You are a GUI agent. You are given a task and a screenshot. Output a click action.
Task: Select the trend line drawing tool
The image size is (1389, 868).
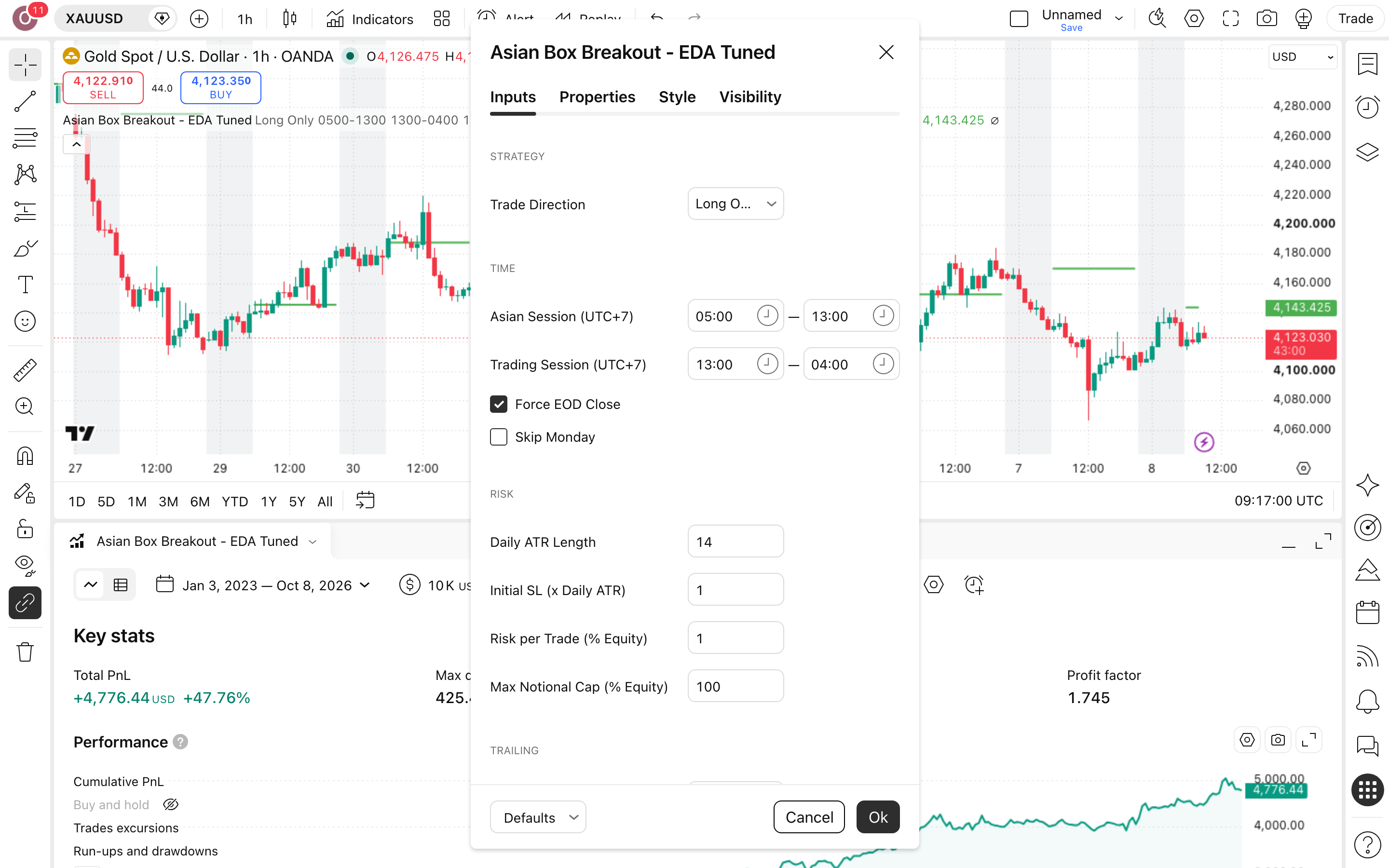coord(25,101)
